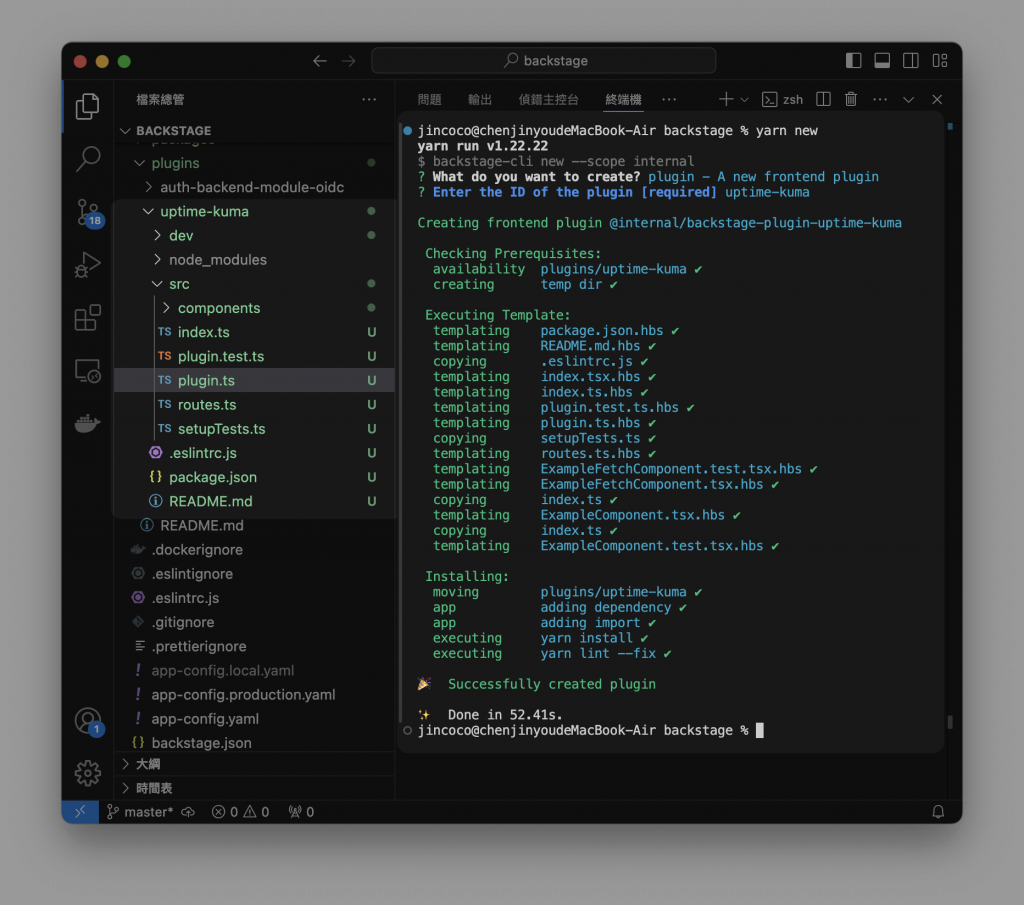Open the Extensions view
Screen dimensions: 1024x905
pos(88,318)
